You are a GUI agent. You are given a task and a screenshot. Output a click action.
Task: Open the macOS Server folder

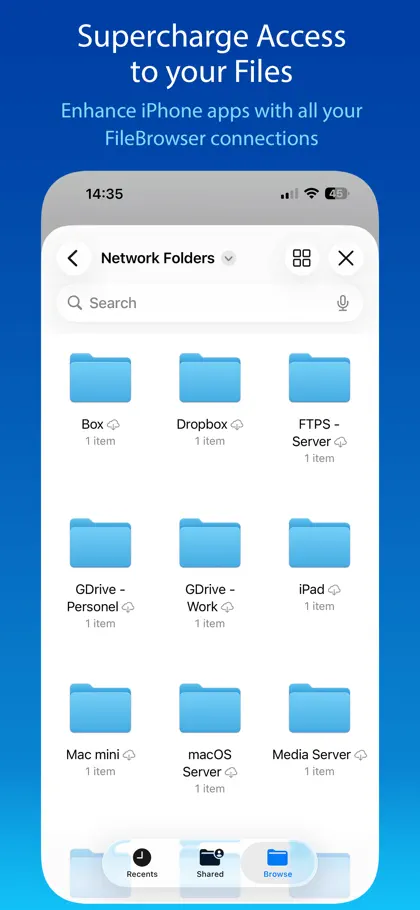(210, 709)
